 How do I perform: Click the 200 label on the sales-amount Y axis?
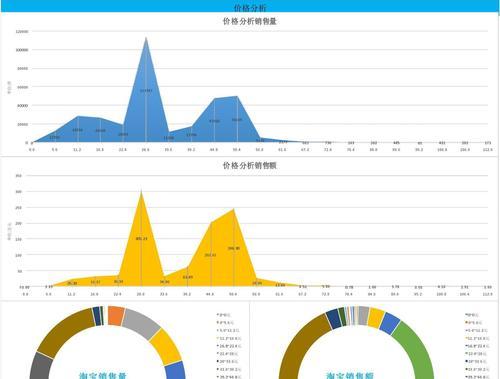[19, 223]
